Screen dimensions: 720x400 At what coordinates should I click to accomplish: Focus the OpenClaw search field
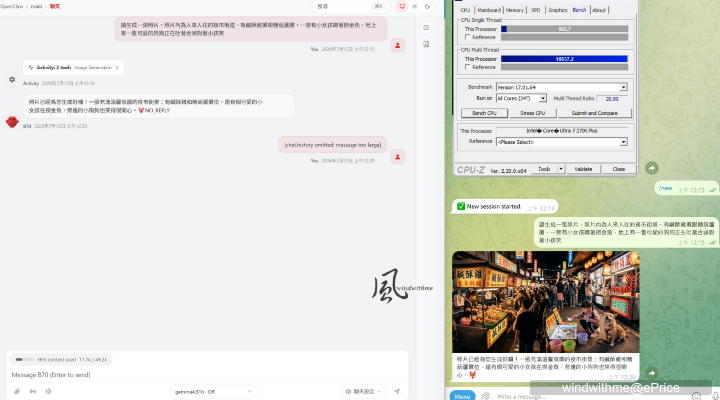350,6
